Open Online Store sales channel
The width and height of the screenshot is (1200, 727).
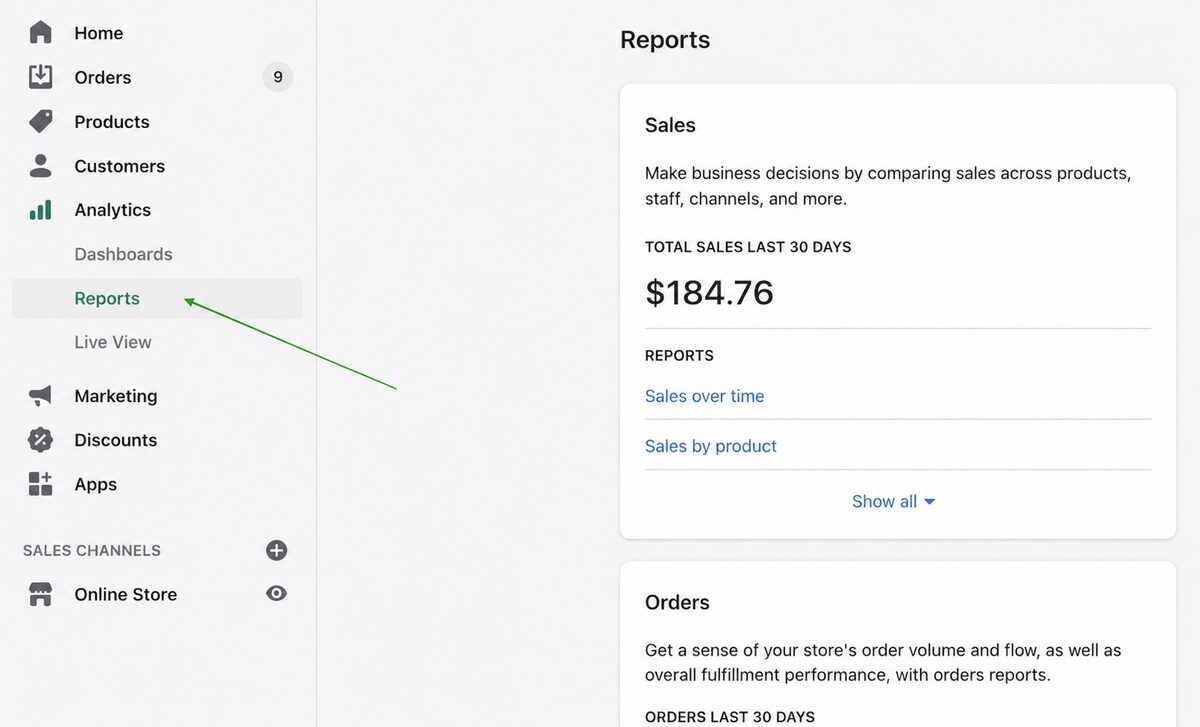125,594
